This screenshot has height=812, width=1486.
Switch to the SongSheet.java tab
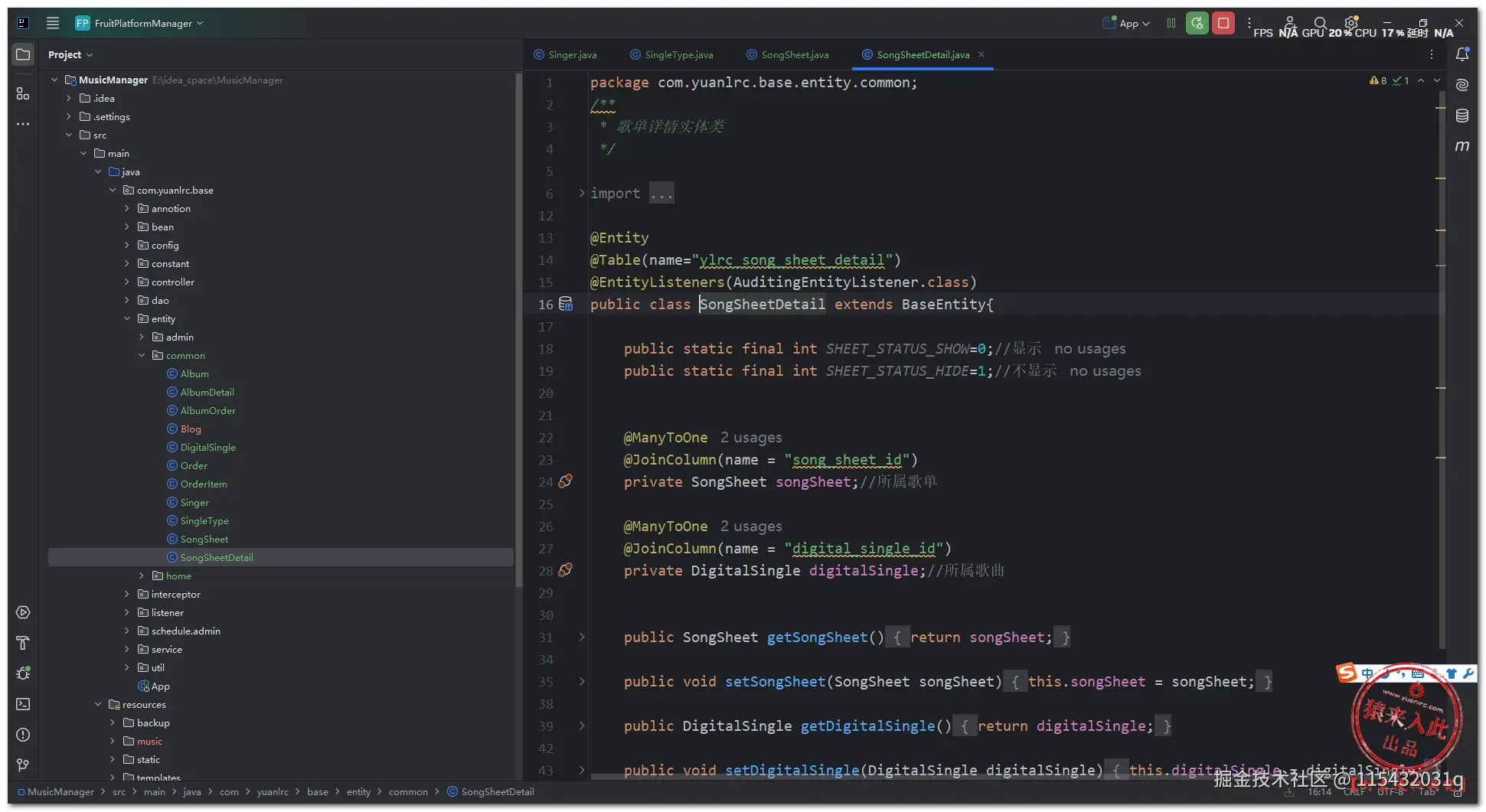(788, 54)
